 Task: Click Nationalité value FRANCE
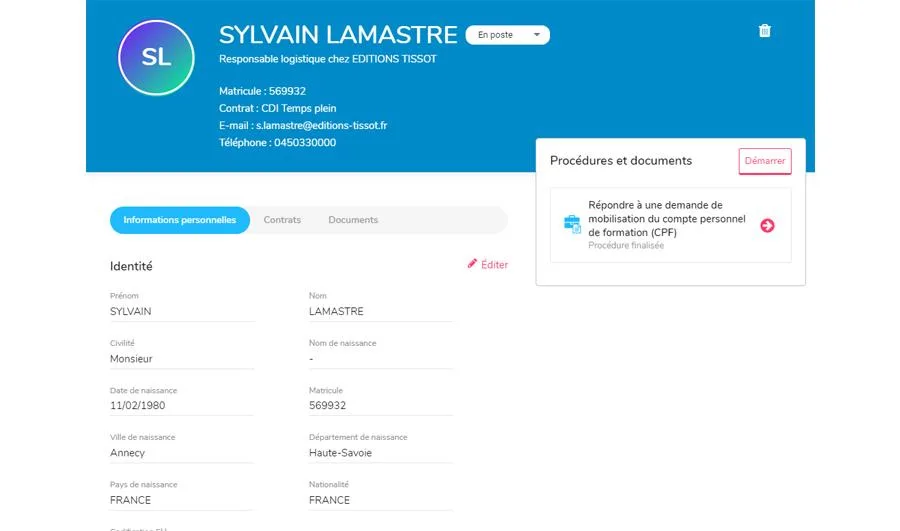tap(329, 500)
